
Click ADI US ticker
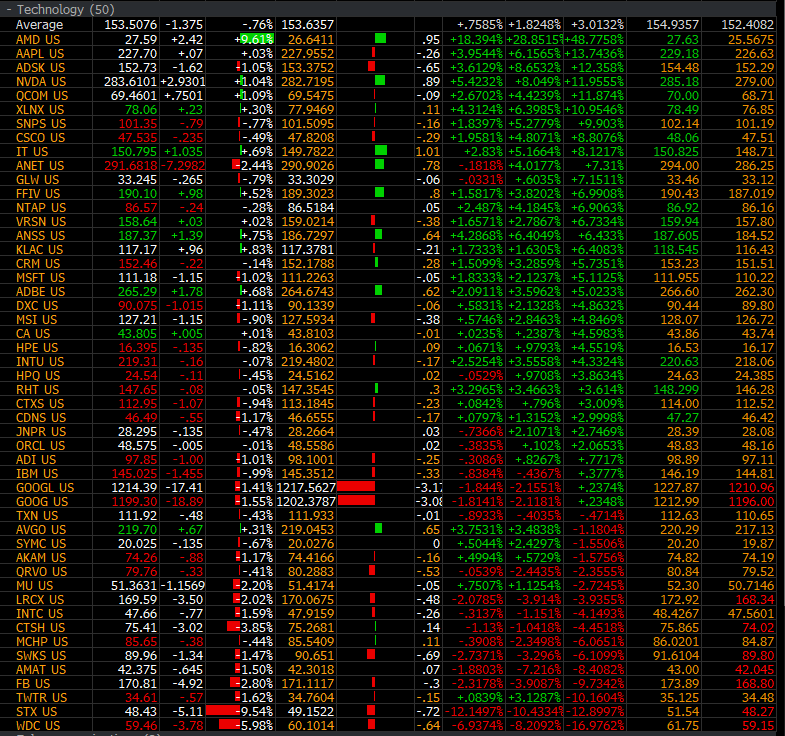(36, 460)
